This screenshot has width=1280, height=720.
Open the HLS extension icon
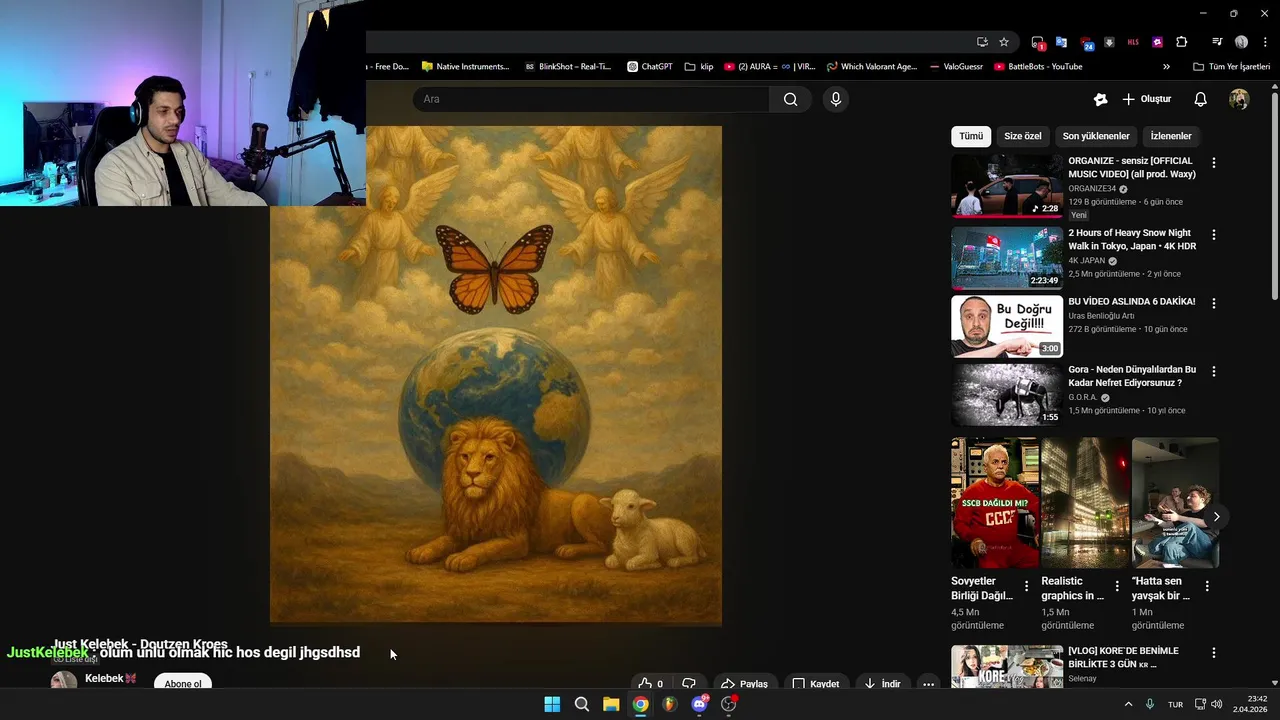(x=1133, y=42)
